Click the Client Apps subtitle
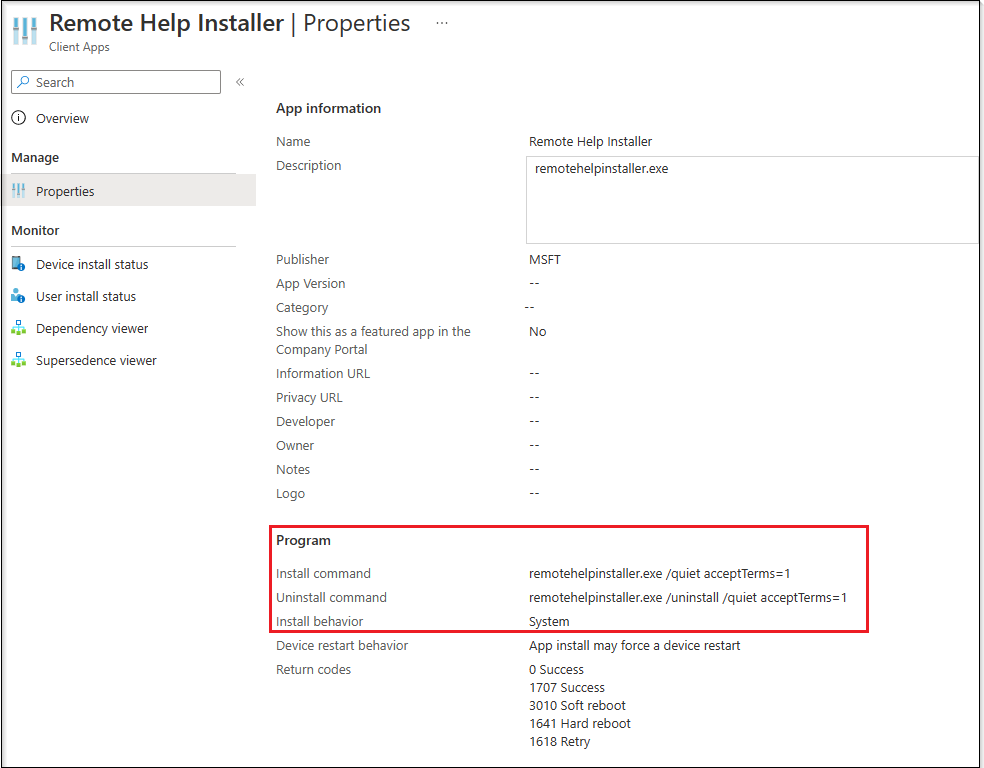Viewport: 984px width, 768px height. (79, 47)
